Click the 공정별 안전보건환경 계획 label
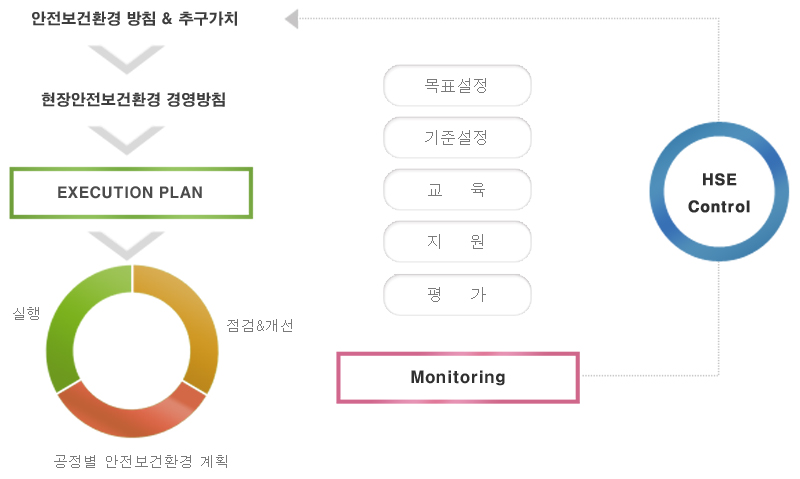This screenshot has height=479, width=800. click(141, 462)
